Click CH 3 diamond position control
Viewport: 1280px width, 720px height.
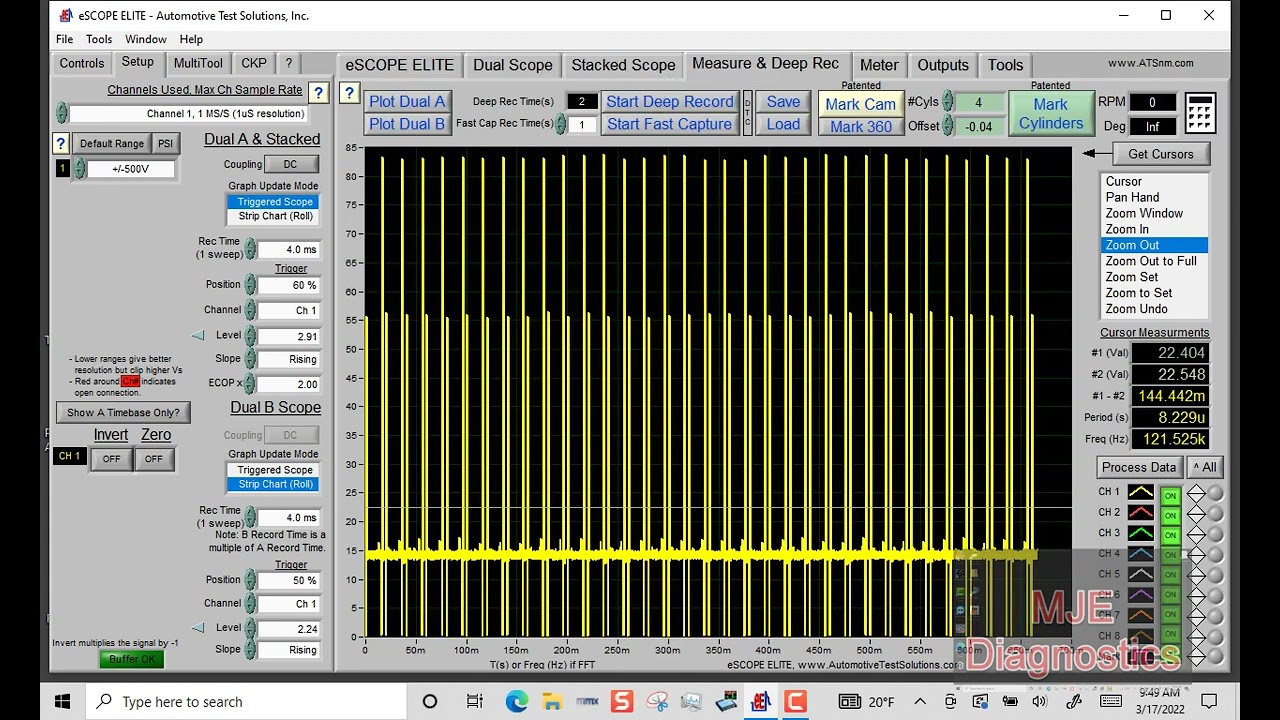pyautogui.click(x=1196, y=534)
